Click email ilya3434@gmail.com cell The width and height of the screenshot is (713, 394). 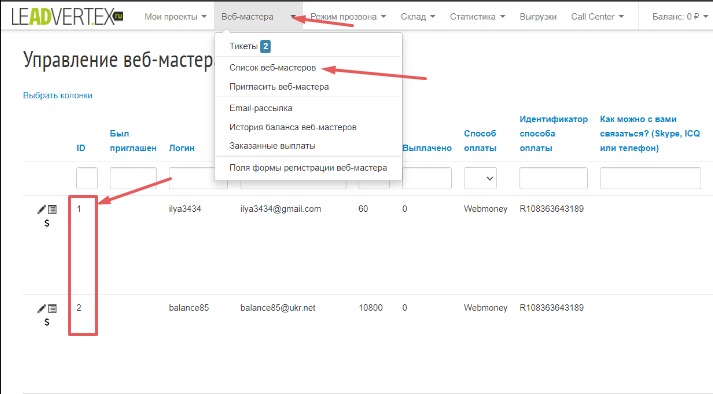tap(281, 209)
